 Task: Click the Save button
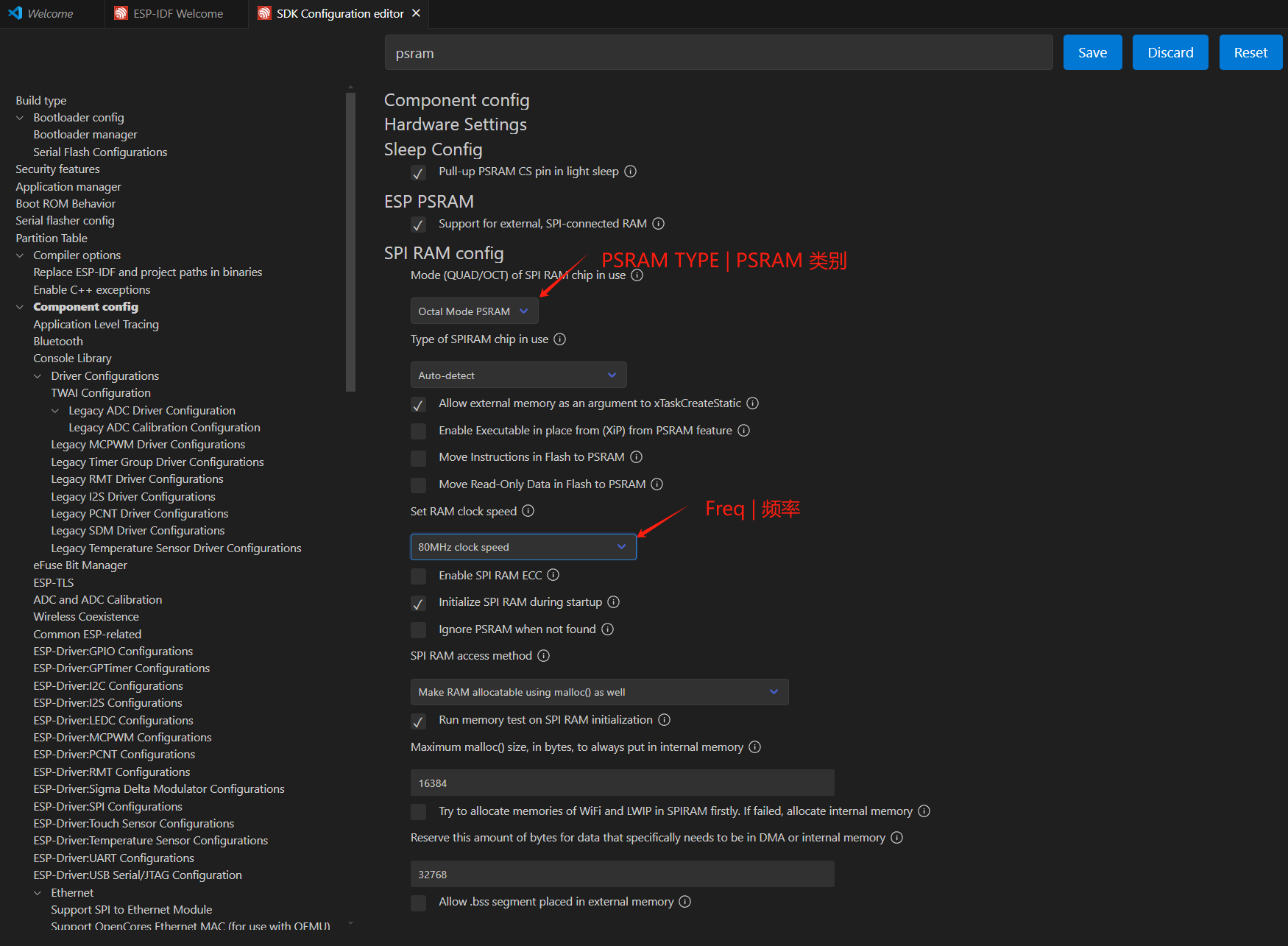(1092, 52)
